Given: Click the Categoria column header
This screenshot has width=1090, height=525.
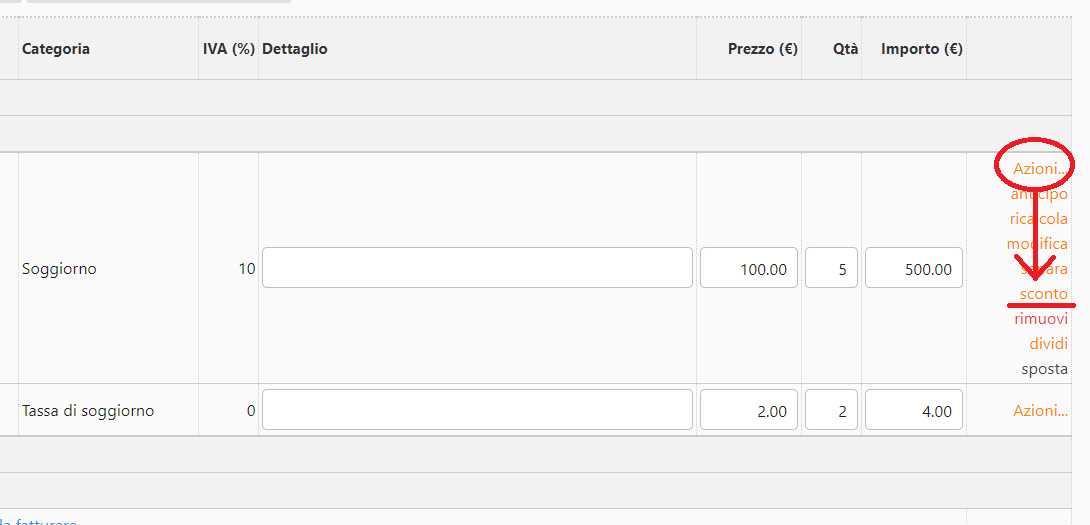Looking at the screenshot, I should click(x=56, y=49).
